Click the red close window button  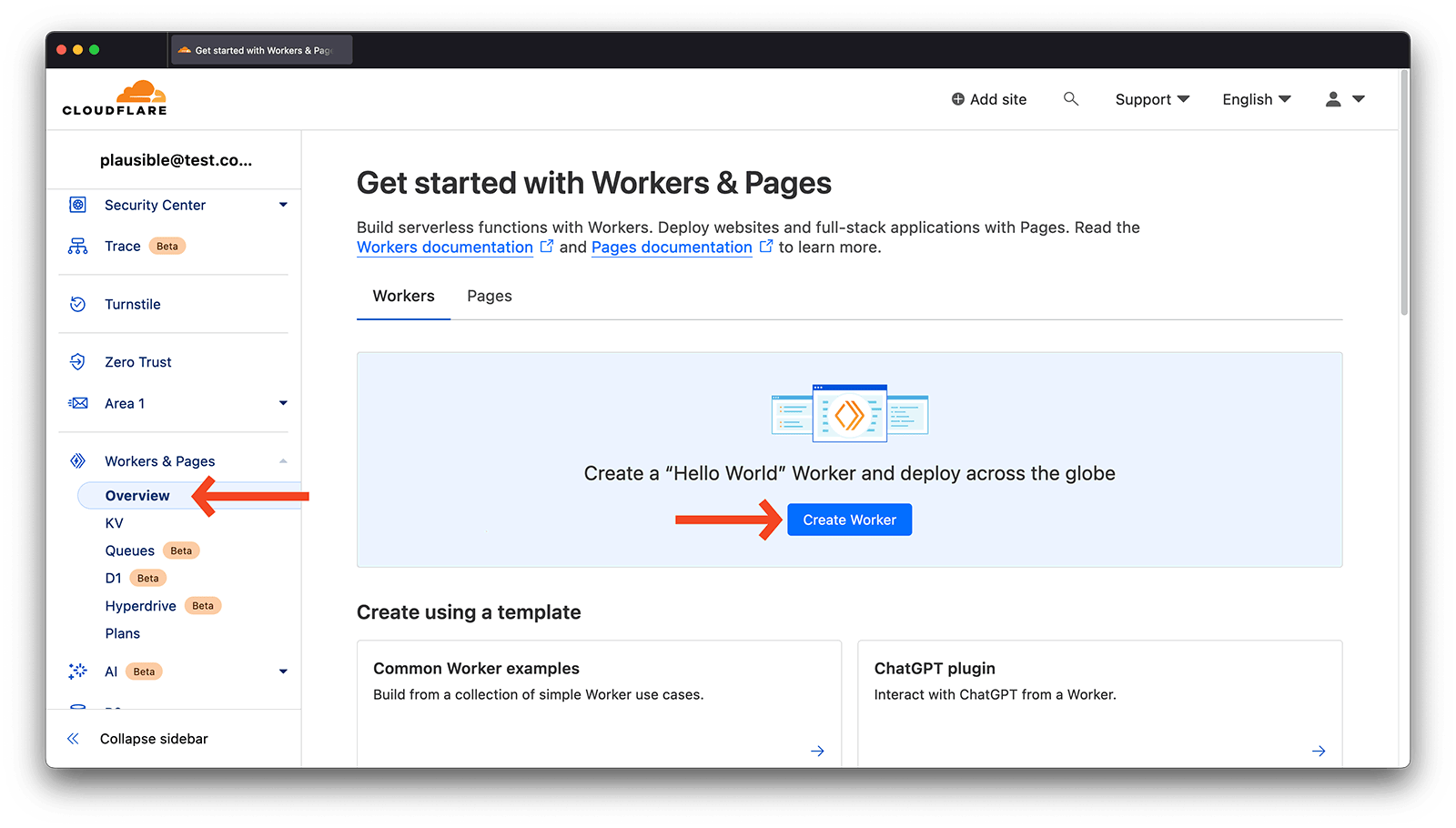click(62, 50)
